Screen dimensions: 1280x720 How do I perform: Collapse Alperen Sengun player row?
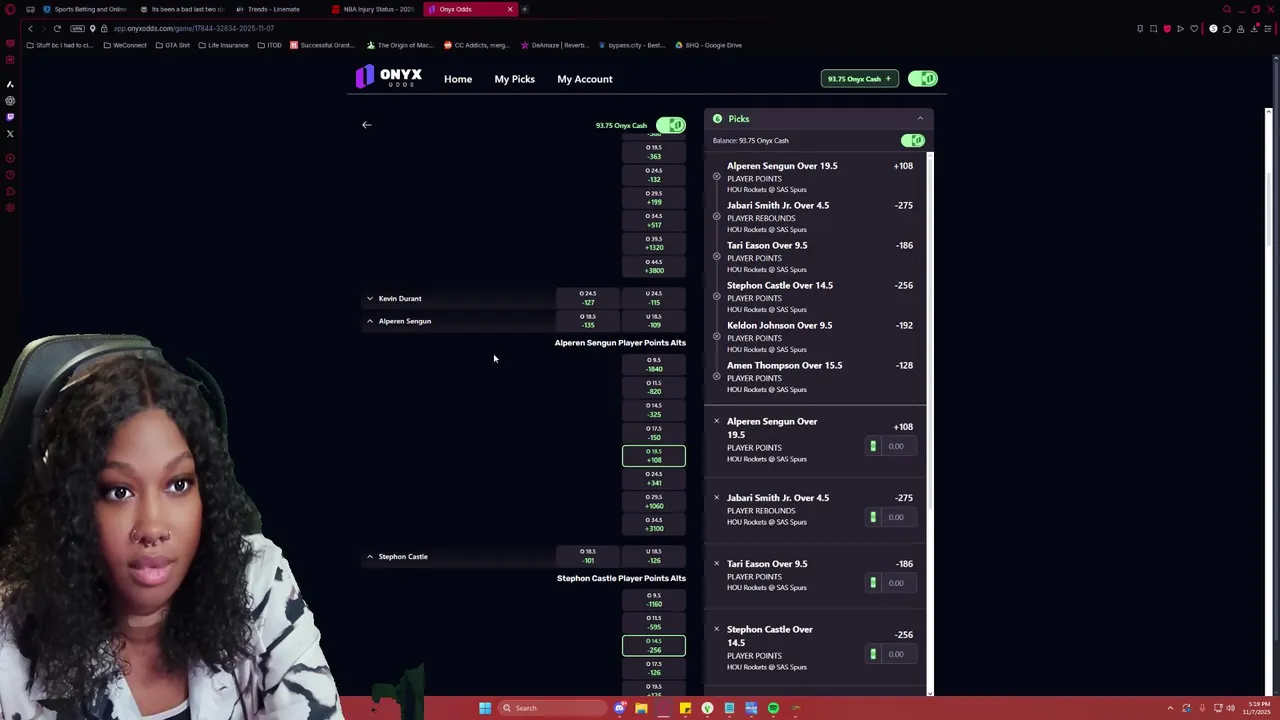click(370, 321)
